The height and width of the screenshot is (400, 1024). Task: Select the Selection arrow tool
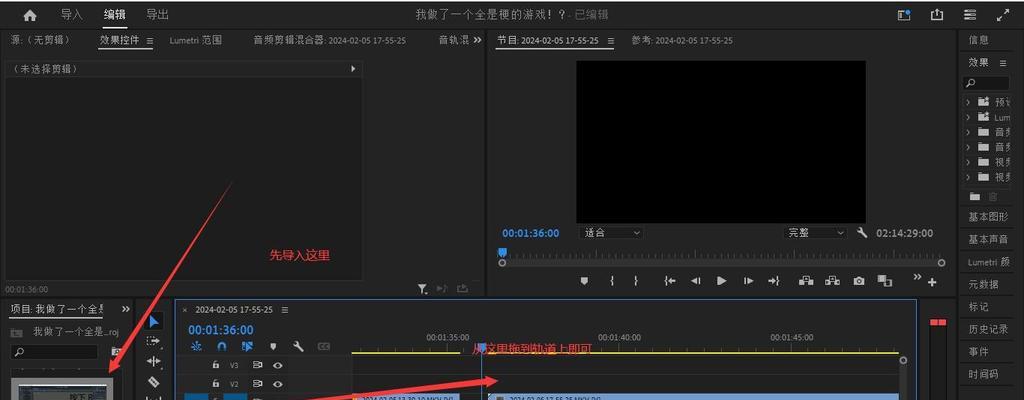point(153,321)
